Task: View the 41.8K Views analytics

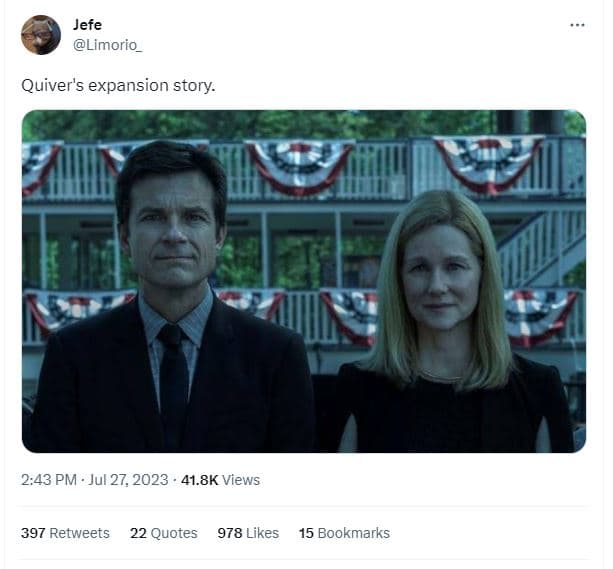Action: (218, 480)
